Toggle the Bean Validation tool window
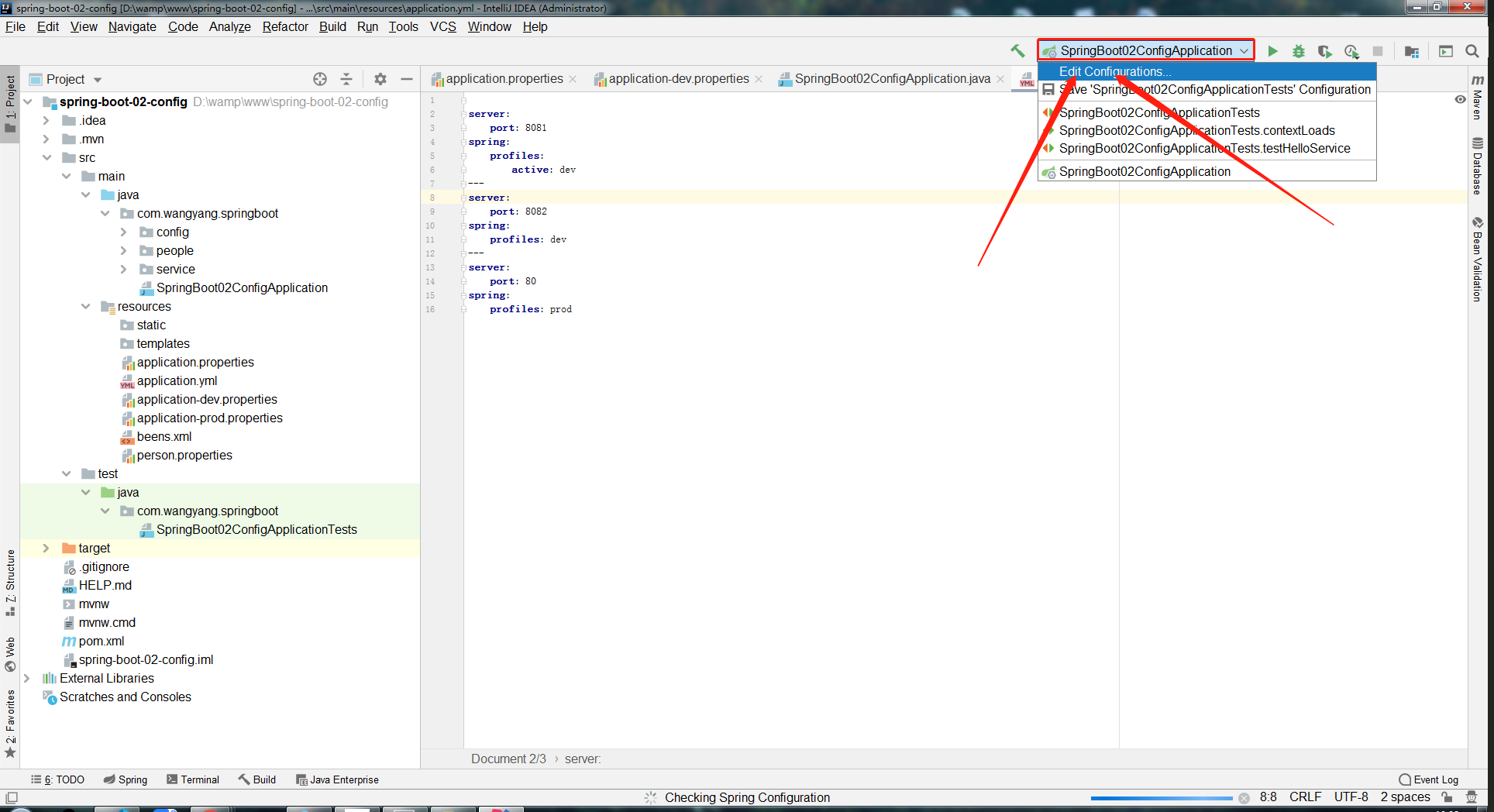1494x812 pixels. [x=1478, y=260]
